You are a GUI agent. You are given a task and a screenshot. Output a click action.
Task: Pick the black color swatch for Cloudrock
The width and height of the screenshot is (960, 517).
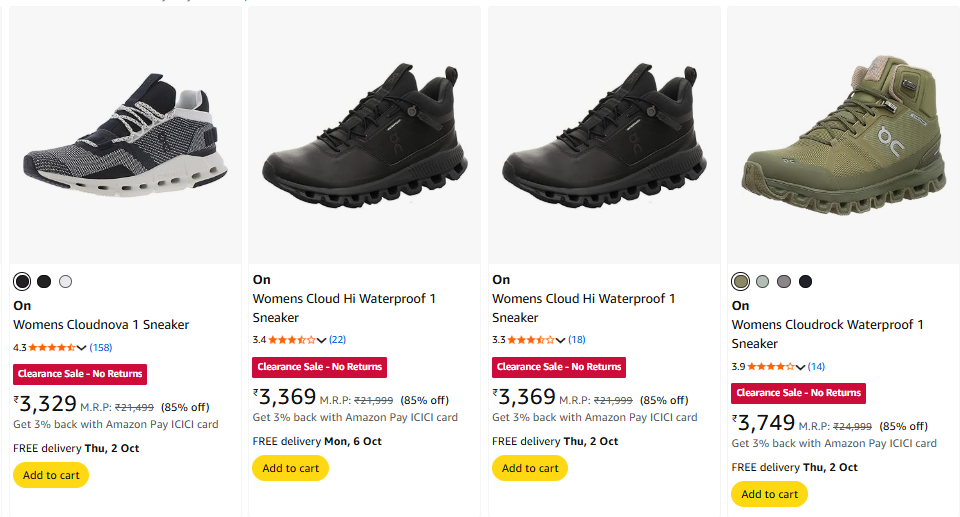pyautogui.click(x=806, y=281)
